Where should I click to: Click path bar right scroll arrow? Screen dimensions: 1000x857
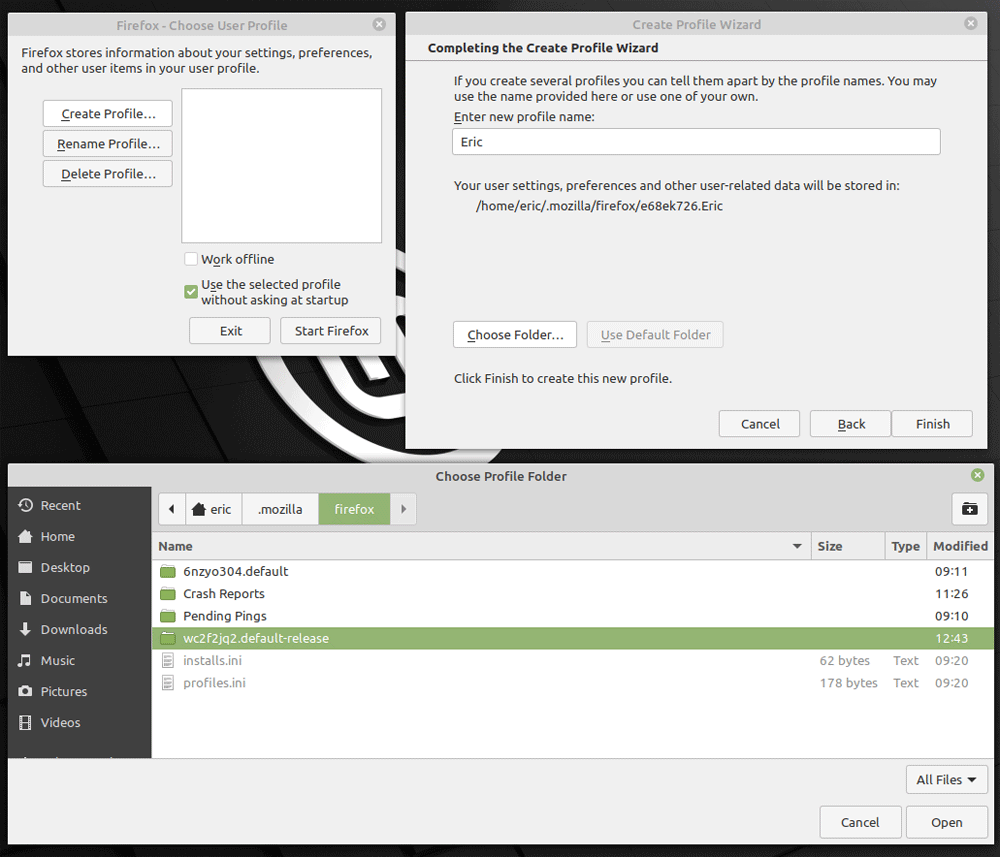coord(403,509)
